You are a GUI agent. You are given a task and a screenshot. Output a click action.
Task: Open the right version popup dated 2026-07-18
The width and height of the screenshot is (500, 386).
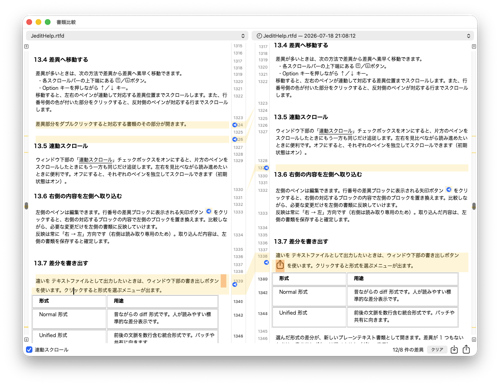coord(363,36)
